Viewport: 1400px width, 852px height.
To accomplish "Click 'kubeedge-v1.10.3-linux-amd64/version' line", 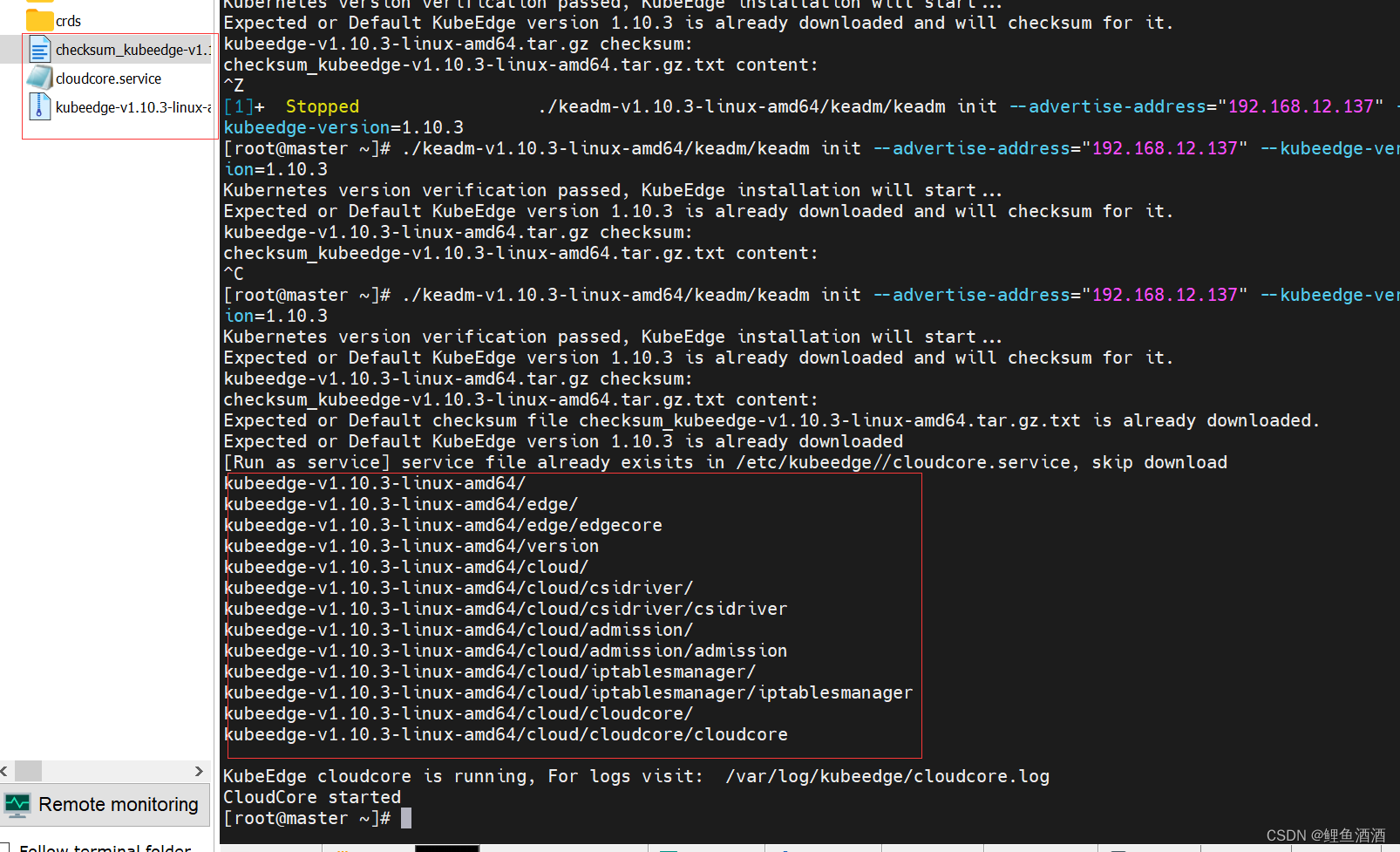I will (x=411, y=546).
